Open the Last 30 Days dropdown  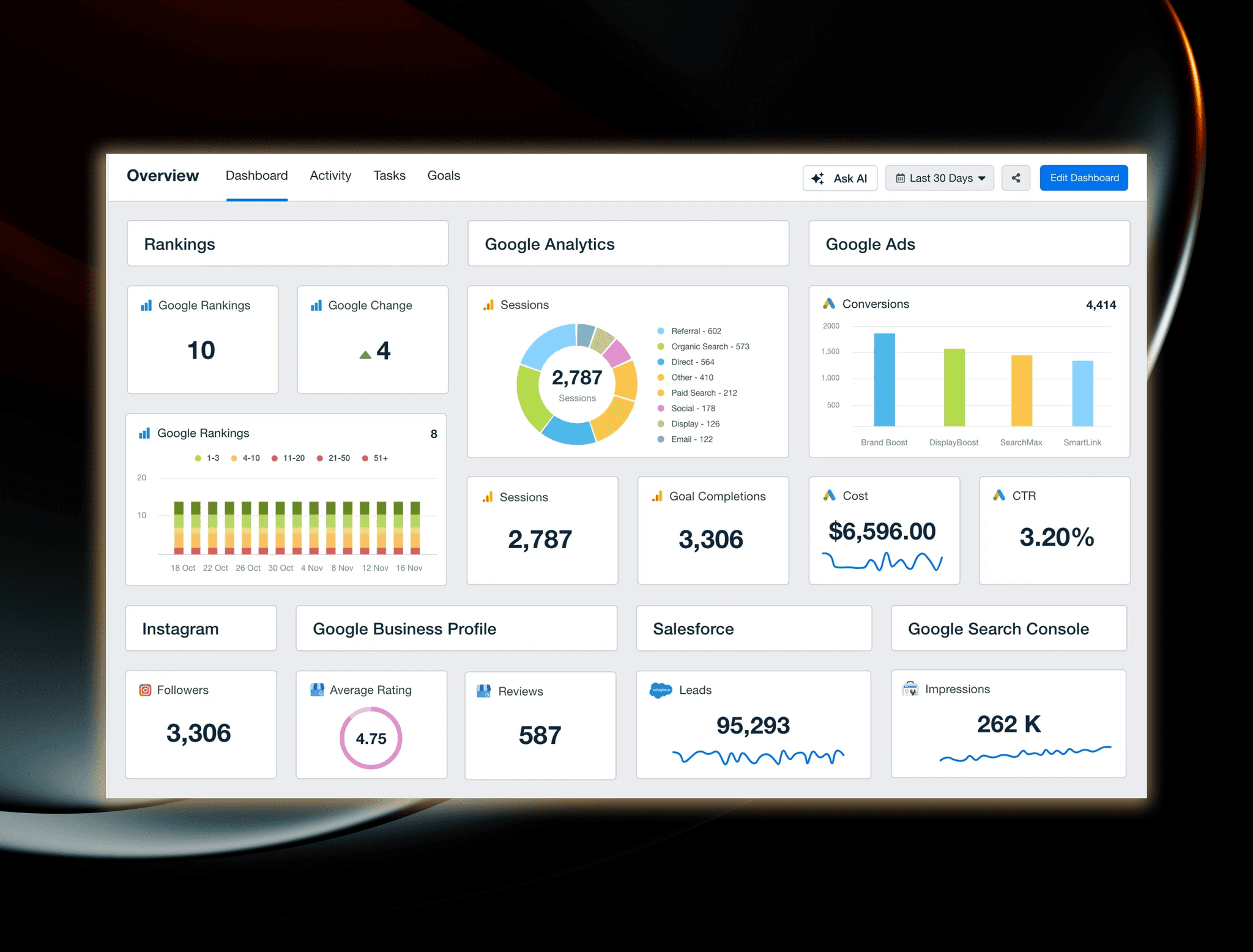(x=940, y=178)
